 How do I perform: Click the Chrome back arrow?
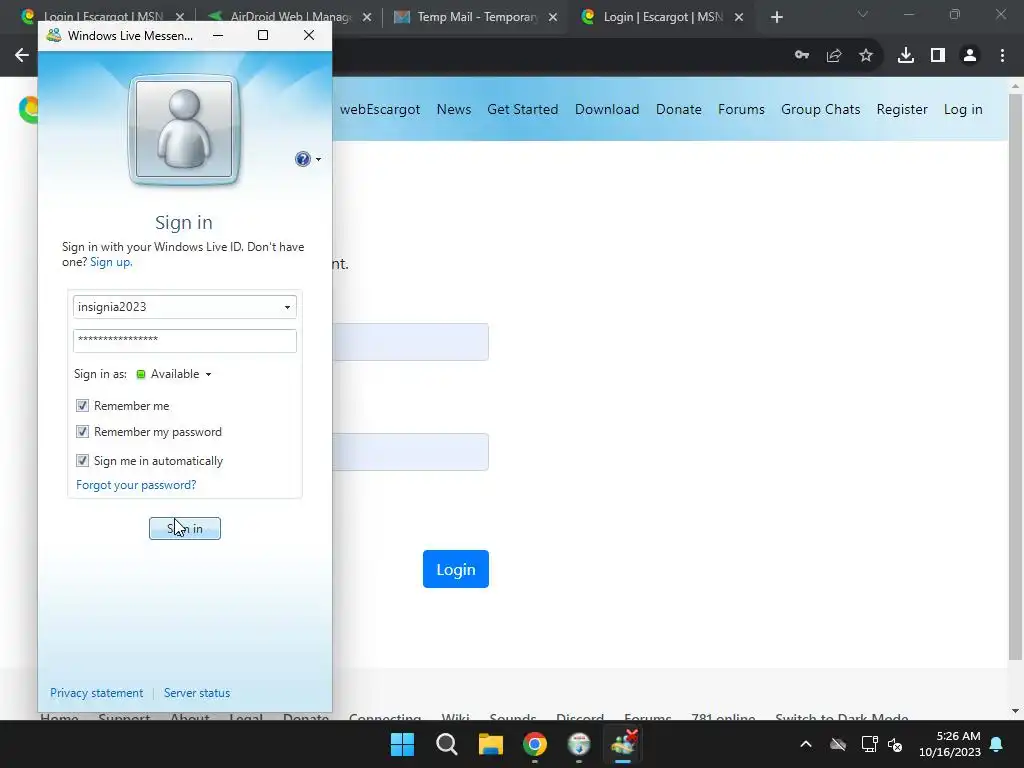coord(22,56)
